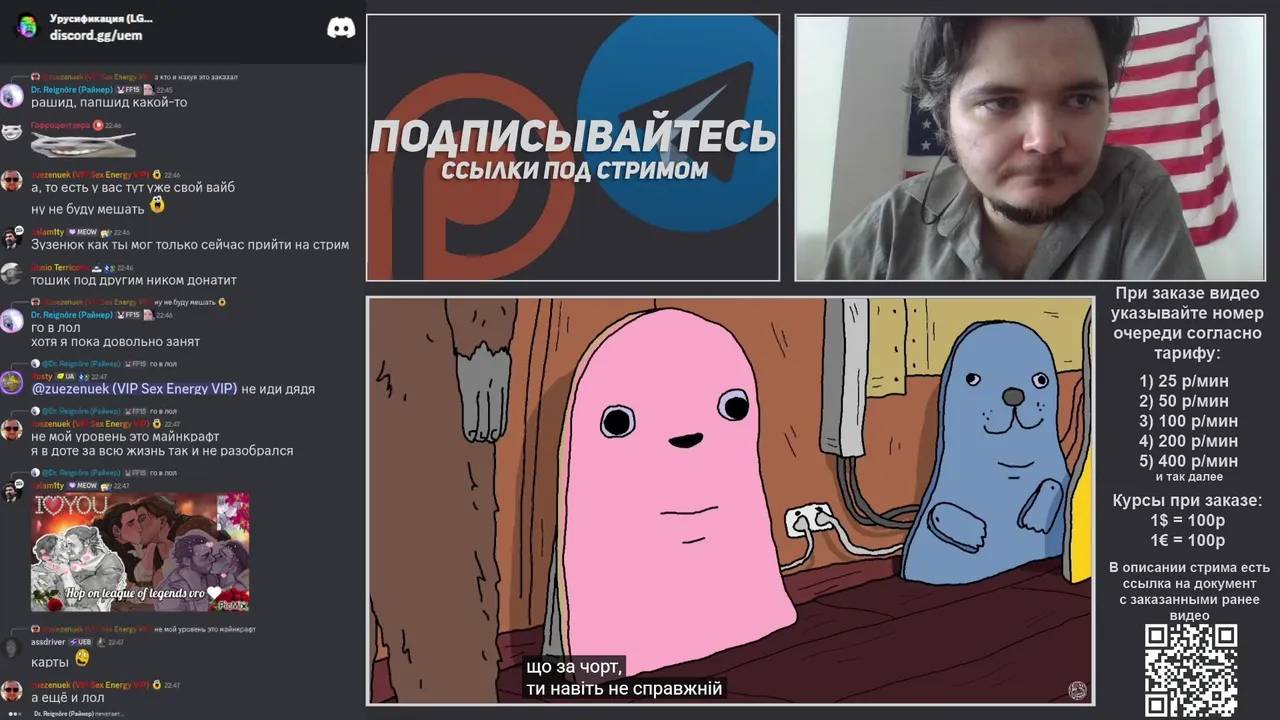Click tariff line "3) 100 р/мин"
1280x720 pixels.
pos(1188,421)
